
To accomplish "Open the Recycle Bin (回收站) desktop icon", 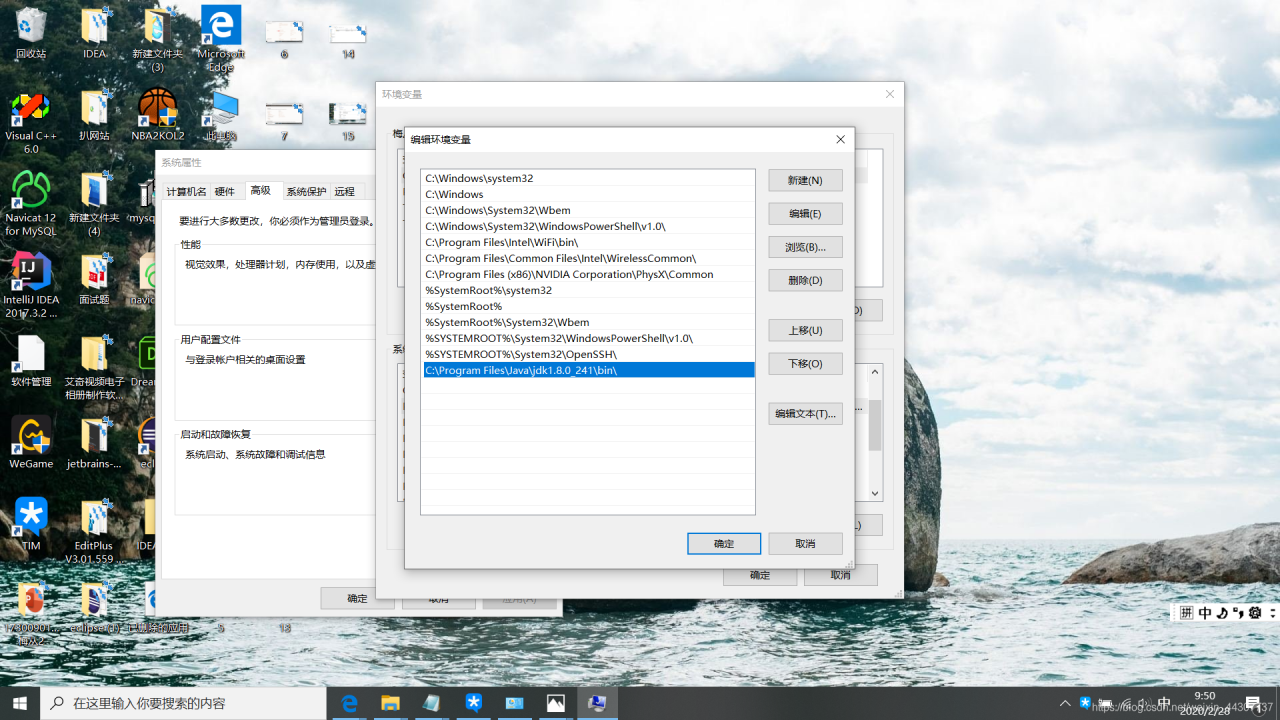I will (x=31, y=33).
